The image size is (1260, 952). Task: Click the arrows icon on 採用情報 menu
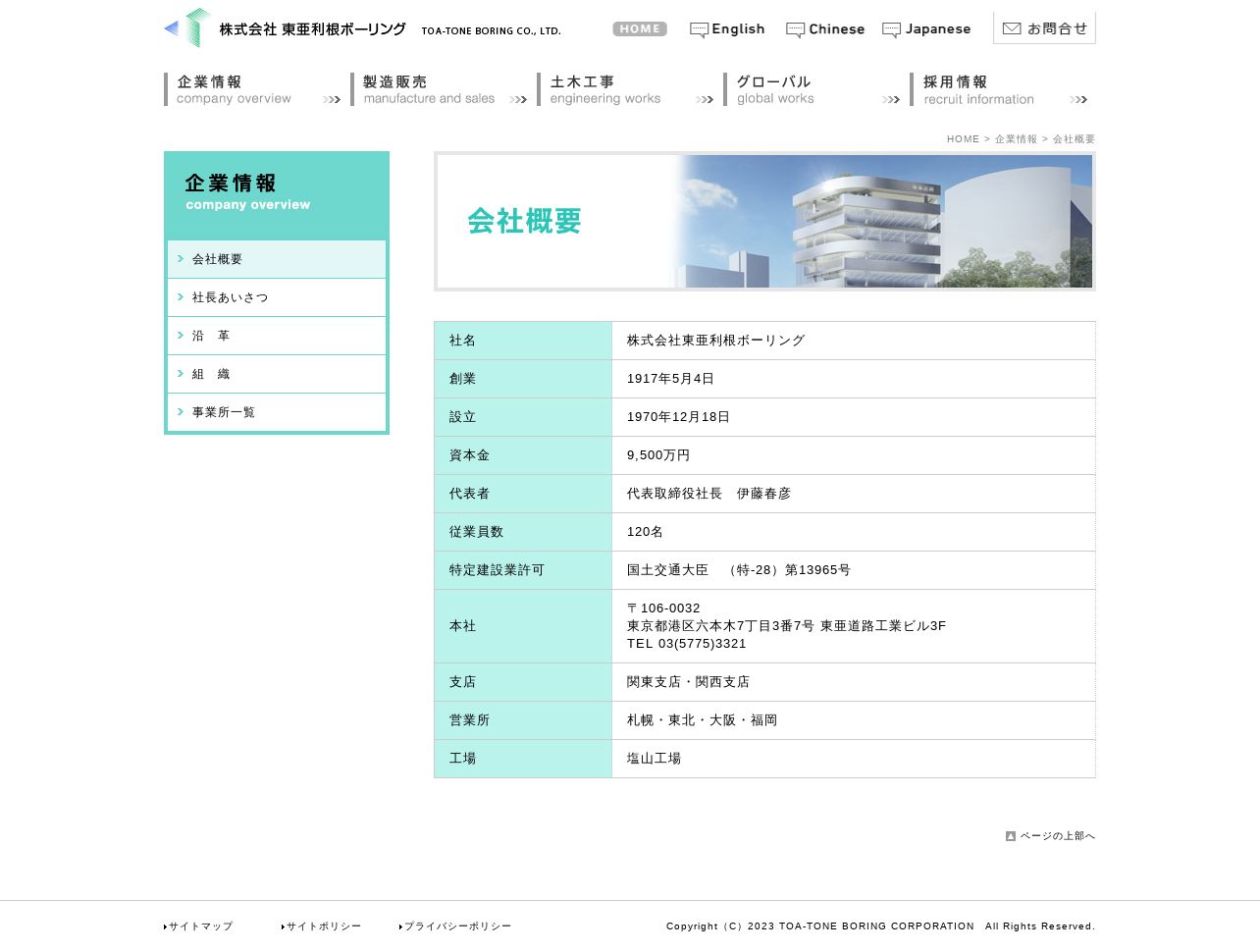coord(1078,99)
